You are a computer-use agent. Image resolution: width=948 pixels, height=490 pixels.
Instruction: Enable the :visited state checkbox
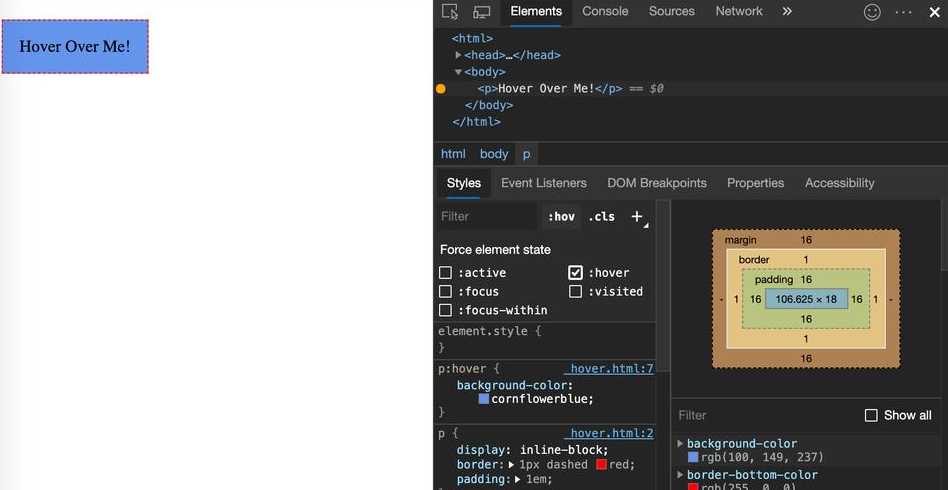tap(575, 292)
